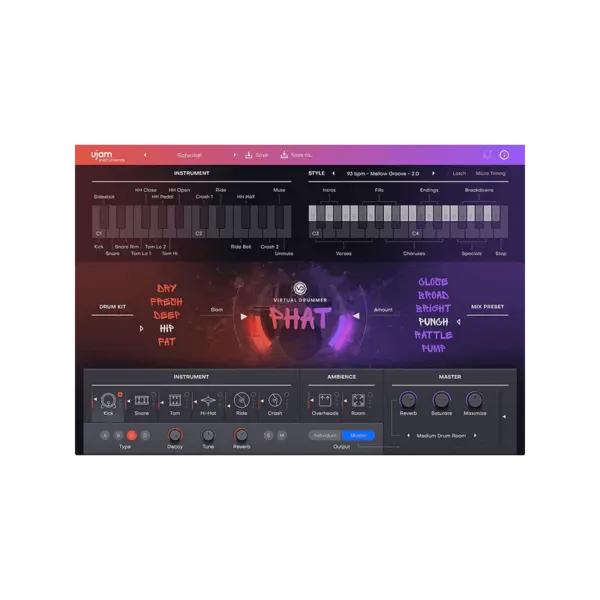Go to previous preset arrow in header
This screenshot has width=600, height=600.
click(145, 155)
